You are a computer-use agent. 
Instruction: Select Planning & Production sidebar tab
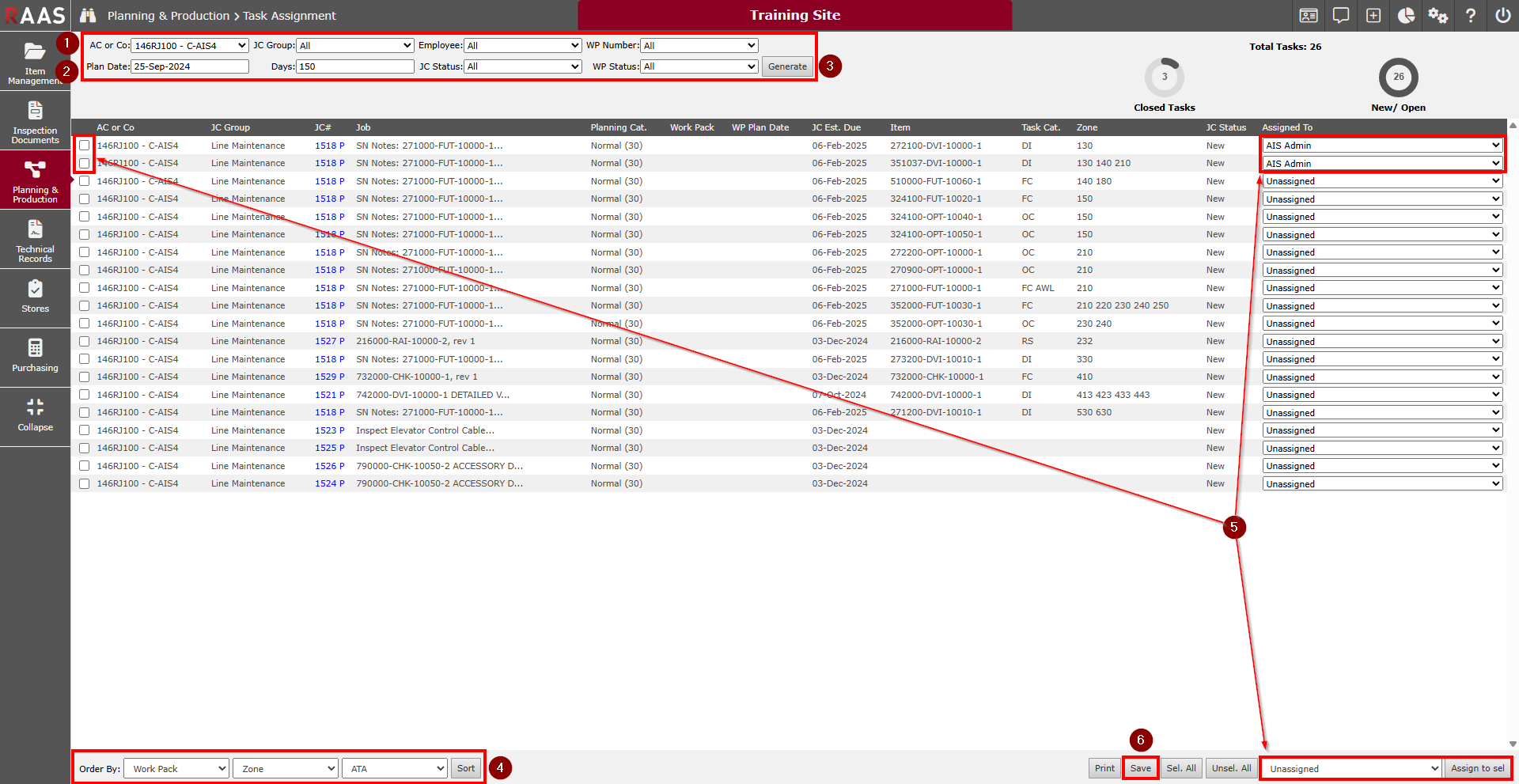[35, 181]
